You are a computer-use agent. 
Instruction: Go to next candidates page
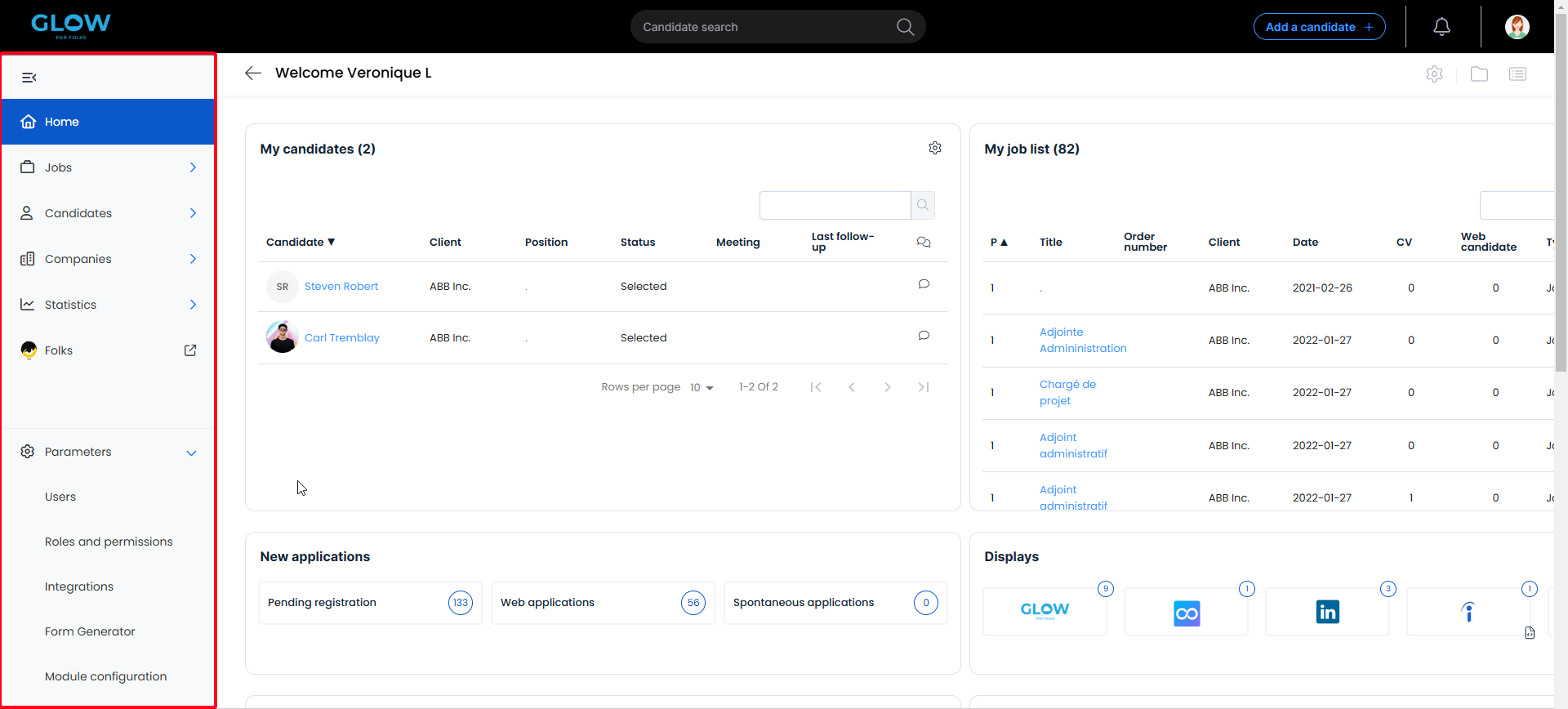pos(888,387)
